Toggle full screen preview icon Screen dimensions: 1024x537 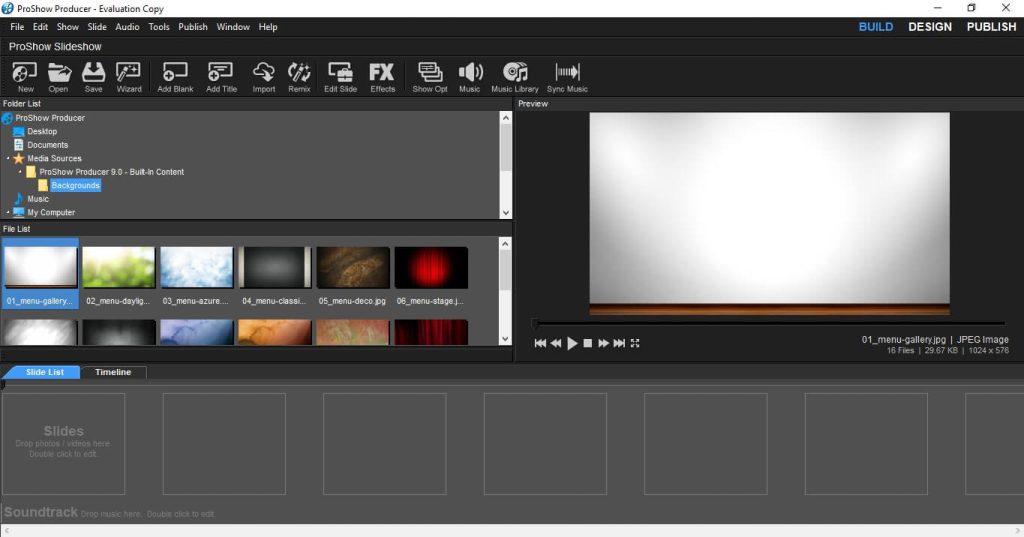point(635,343)
